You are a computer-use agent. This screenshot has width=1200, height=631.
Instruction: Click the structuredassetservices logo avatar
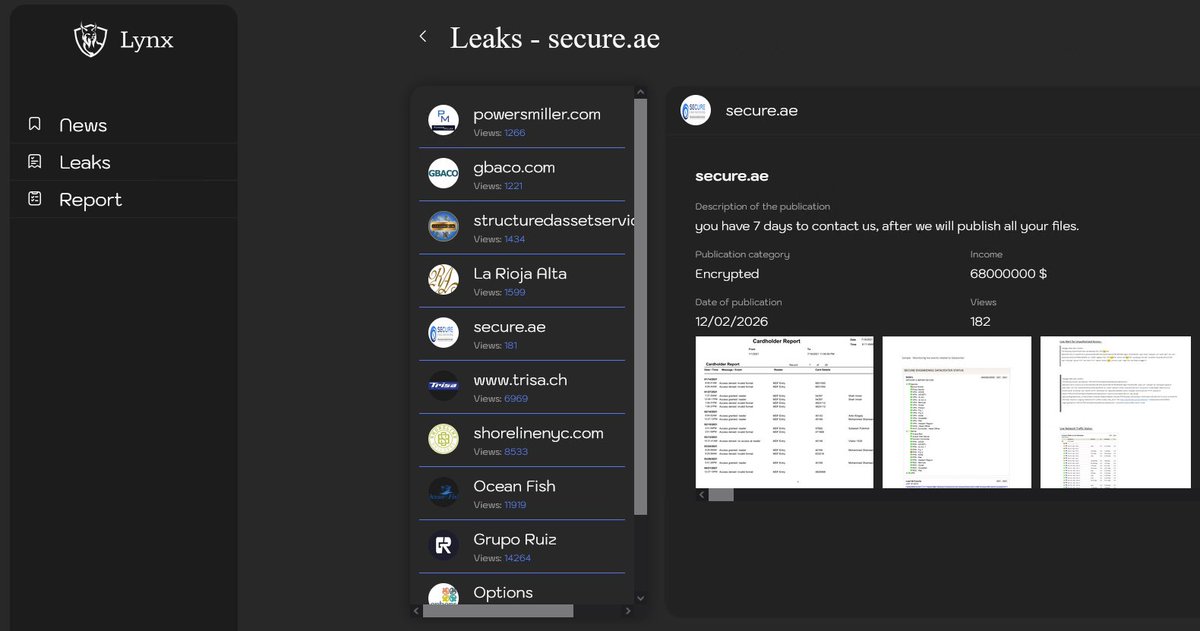click(443, 226)
